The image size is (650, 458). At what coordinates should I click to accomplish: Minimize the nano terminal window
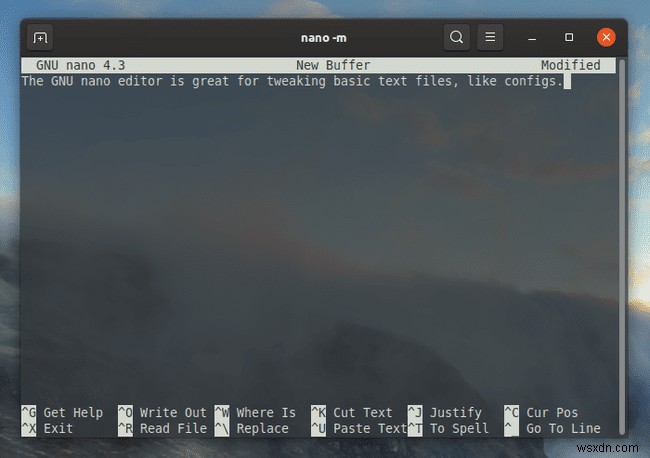click(x=532, y=38)
